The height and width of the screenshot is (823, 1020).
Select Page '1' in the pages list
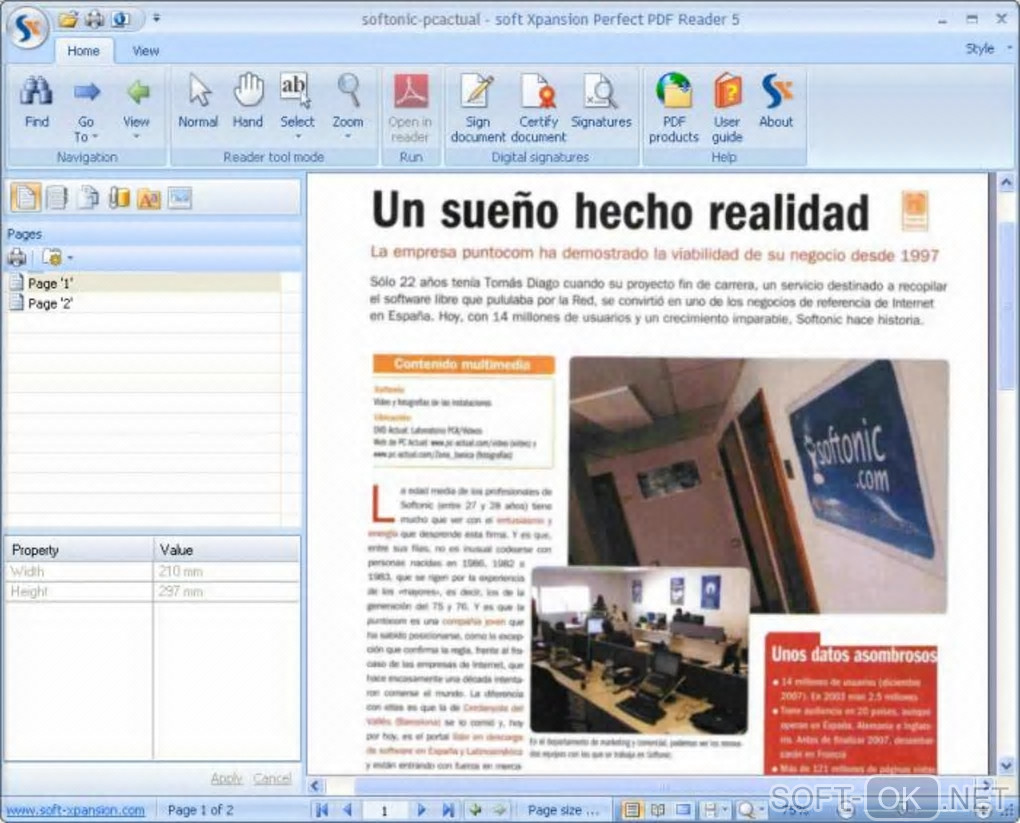tap(144, 283)
